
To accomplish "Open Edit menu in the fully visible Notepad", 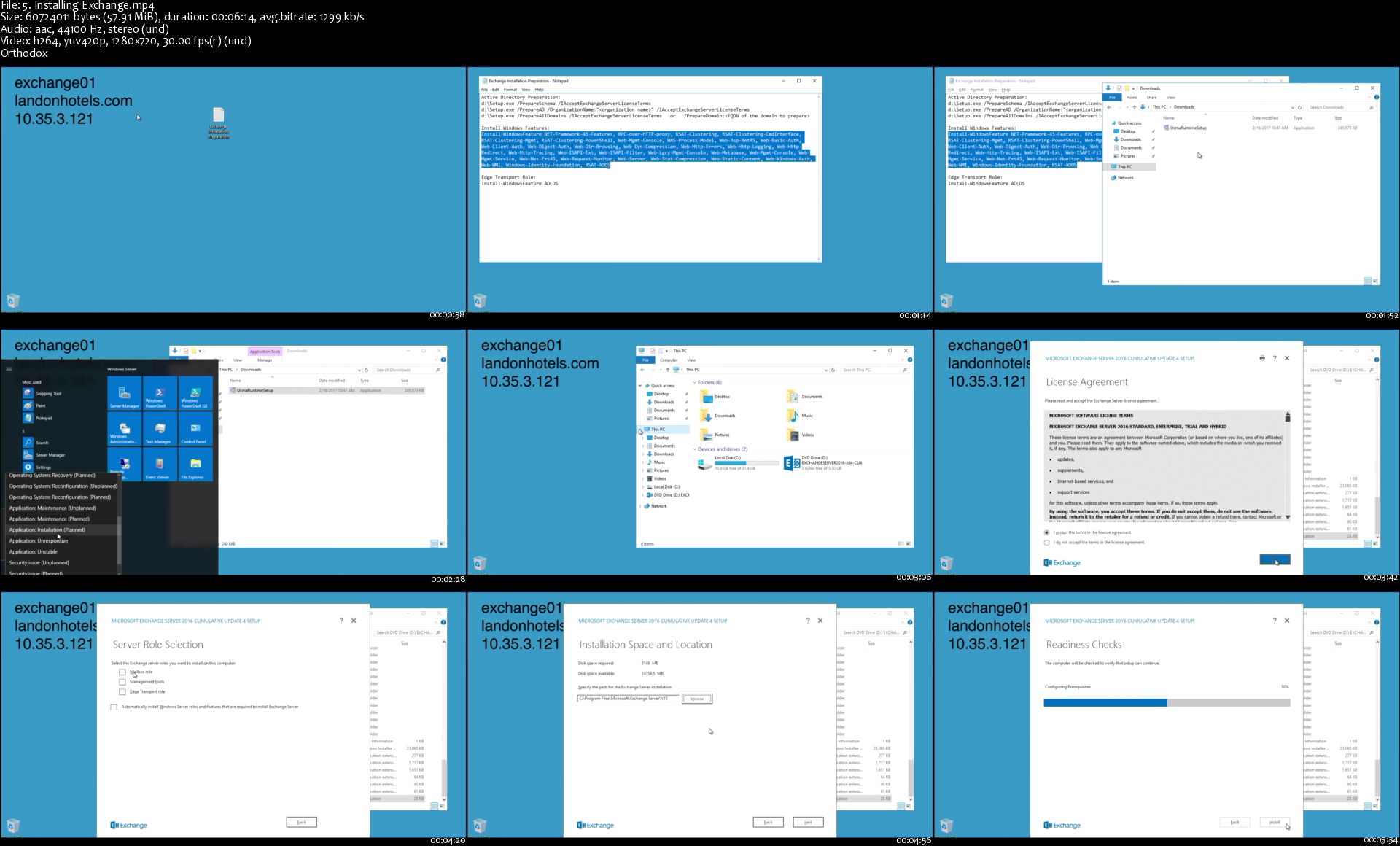I will tap(496, 90).
